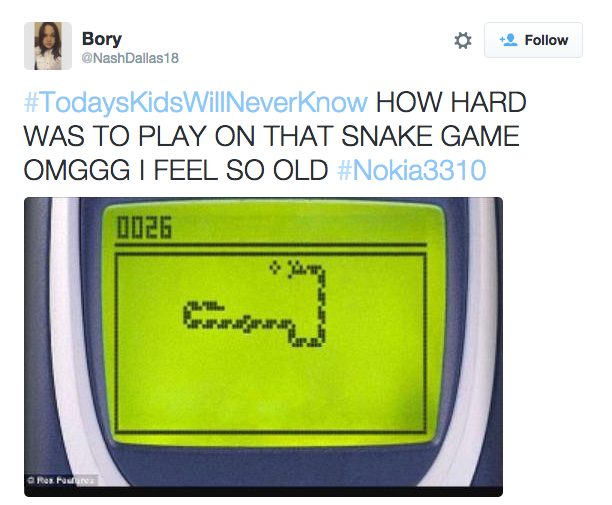This screenshot has width=612, height=505.
Task: Click the tweet text 'WAS TO PLAY ON THAT SNAKE GAME'
Action: [x=272, y=136]
